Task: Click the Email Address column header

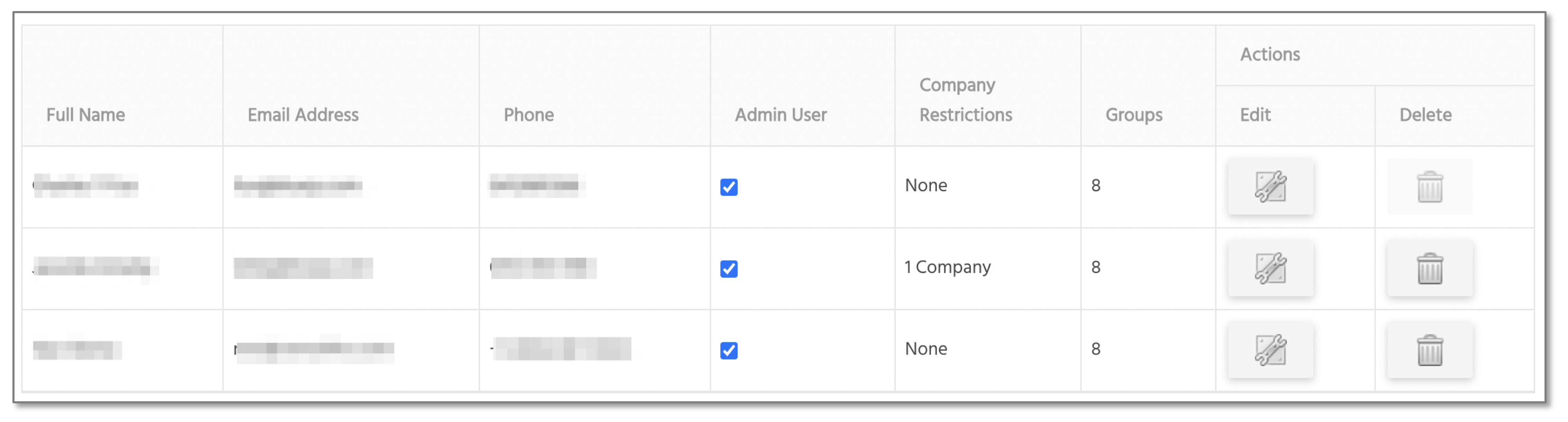Action: tap(303, 114)
